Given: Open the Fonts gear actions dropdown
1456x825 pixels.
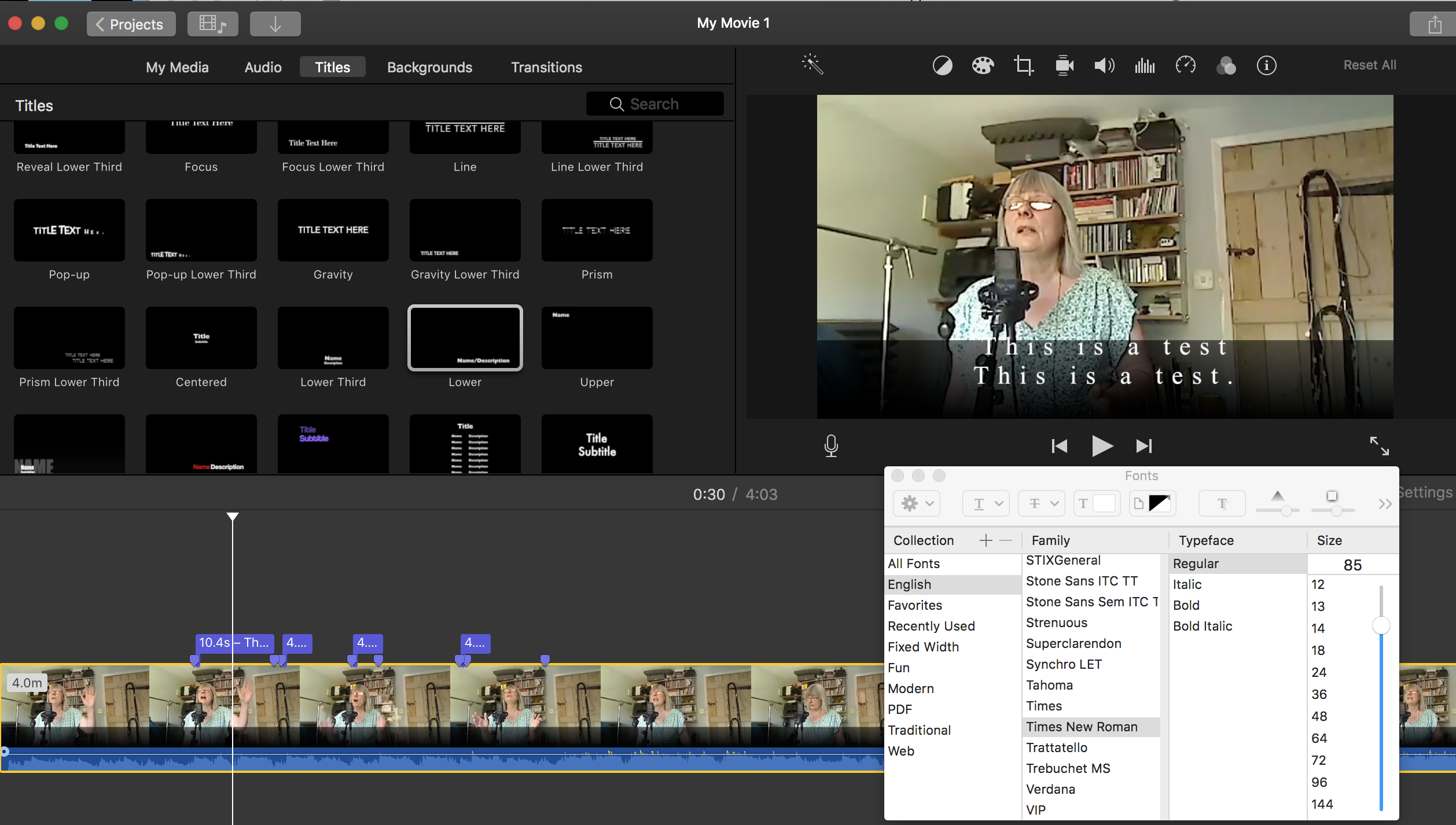Looking at the screenshot, I should point(916,503).
